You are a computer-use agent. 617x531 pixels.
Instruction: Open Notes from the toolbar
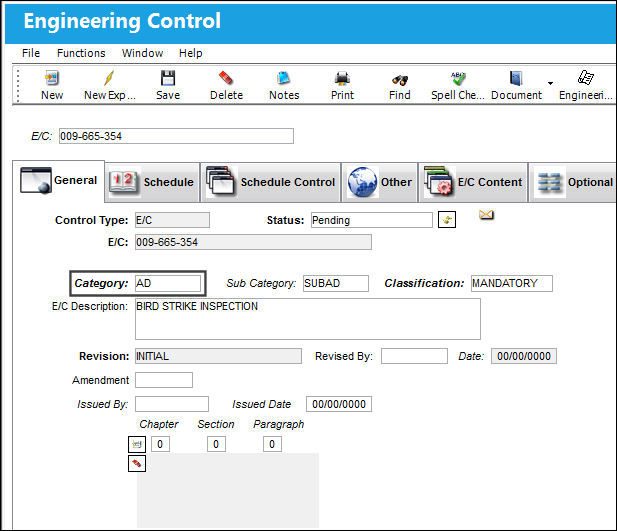pos(284,85)
